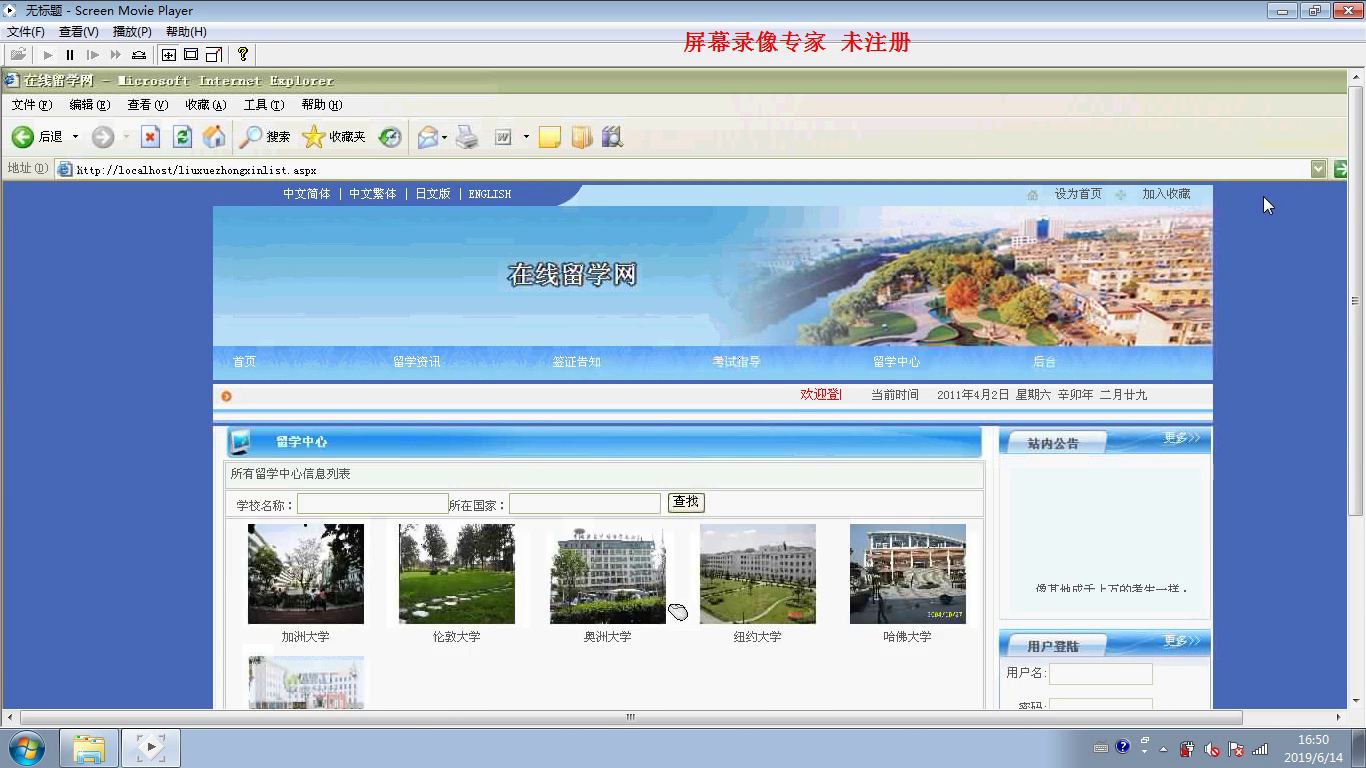Open the address bar dropdown arrow
This screenshot has height=768, width=1366.
point(1319,169)
